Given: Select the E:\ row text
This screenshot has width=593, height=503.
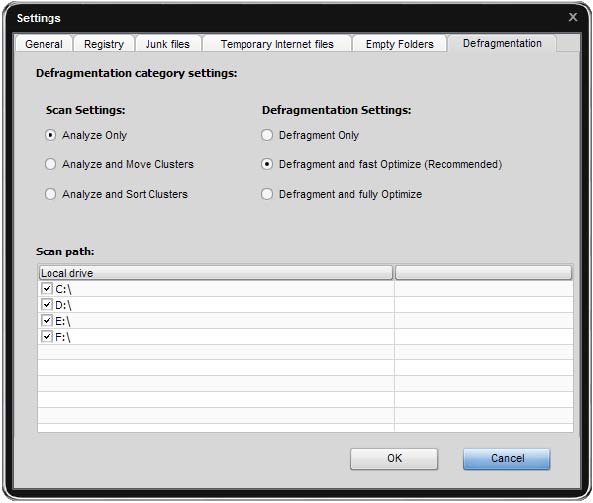Looking at the screenshot, I should (x=63, y=321).
